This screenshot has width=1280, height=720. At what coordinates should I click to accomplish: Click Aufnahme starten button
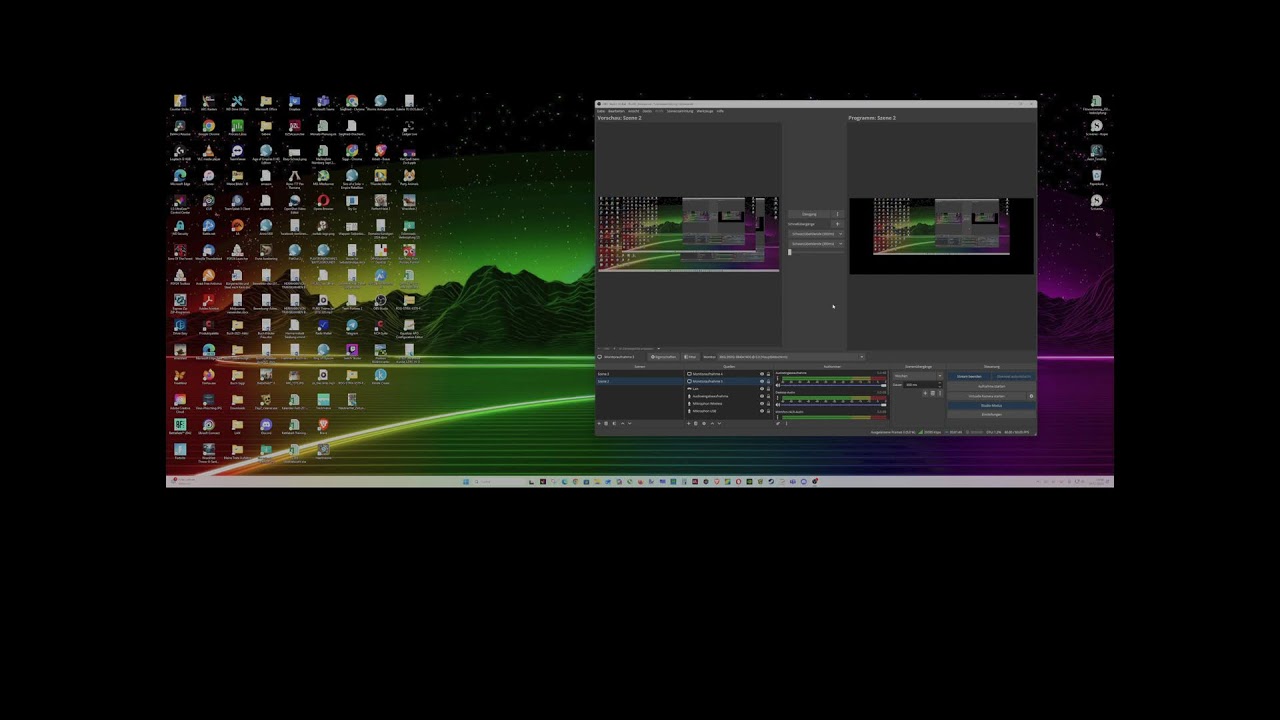992,386
